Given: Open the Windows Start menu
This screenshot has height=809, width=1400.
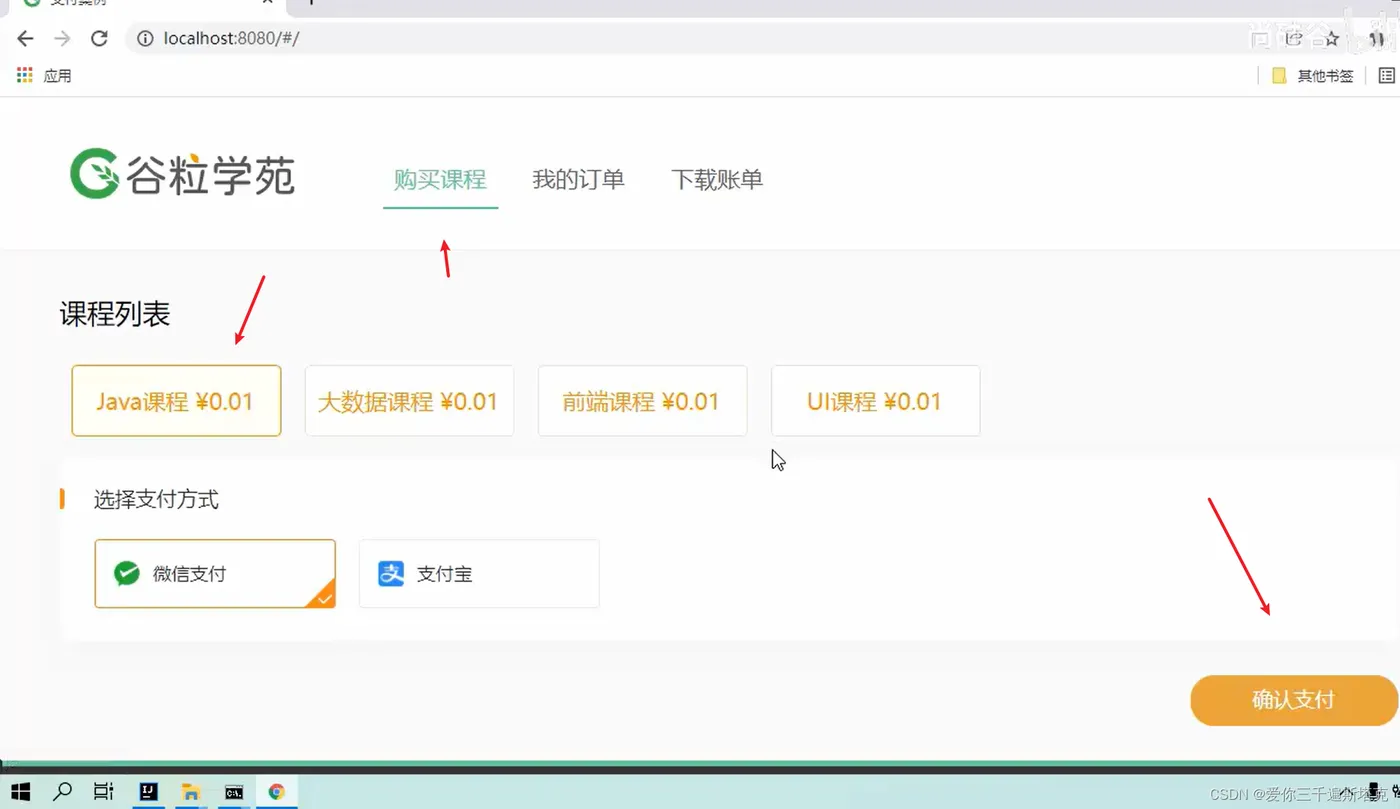Looking at the screenshot, I should click(x=20, y=791).
